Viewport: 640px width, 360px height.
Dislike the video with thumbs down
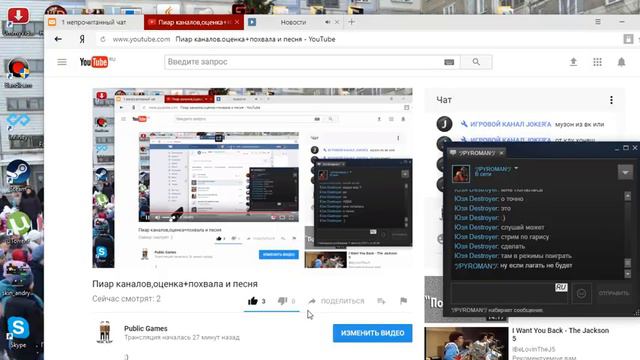tap(282, 301)
